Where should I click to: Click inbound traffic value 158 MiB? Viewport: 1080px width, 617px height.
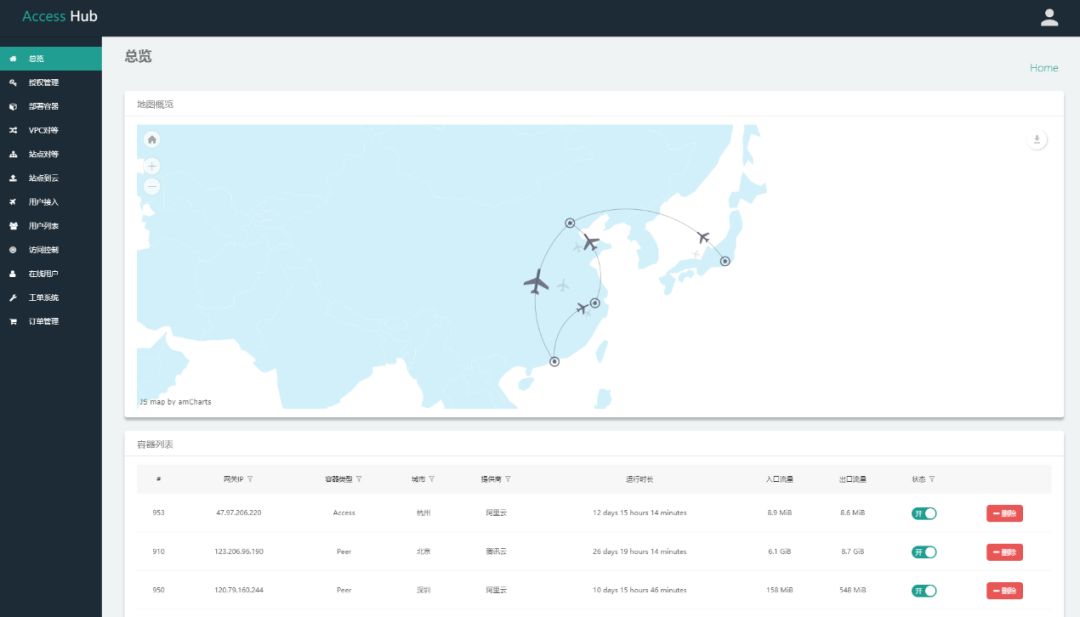click(x=779, y=590)
